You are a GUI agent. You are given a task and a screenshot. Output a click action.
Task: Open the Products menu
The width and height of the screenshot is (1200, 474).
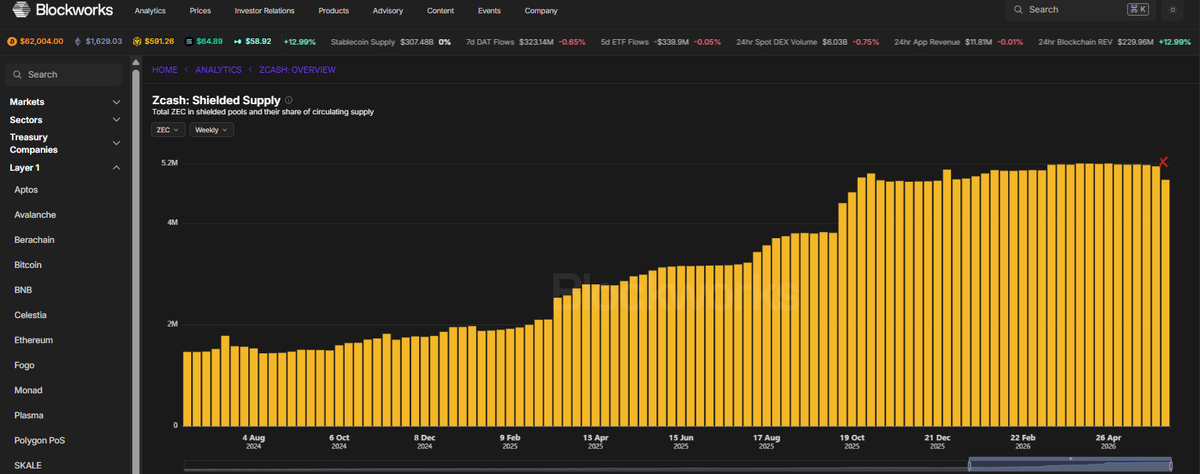333,10
